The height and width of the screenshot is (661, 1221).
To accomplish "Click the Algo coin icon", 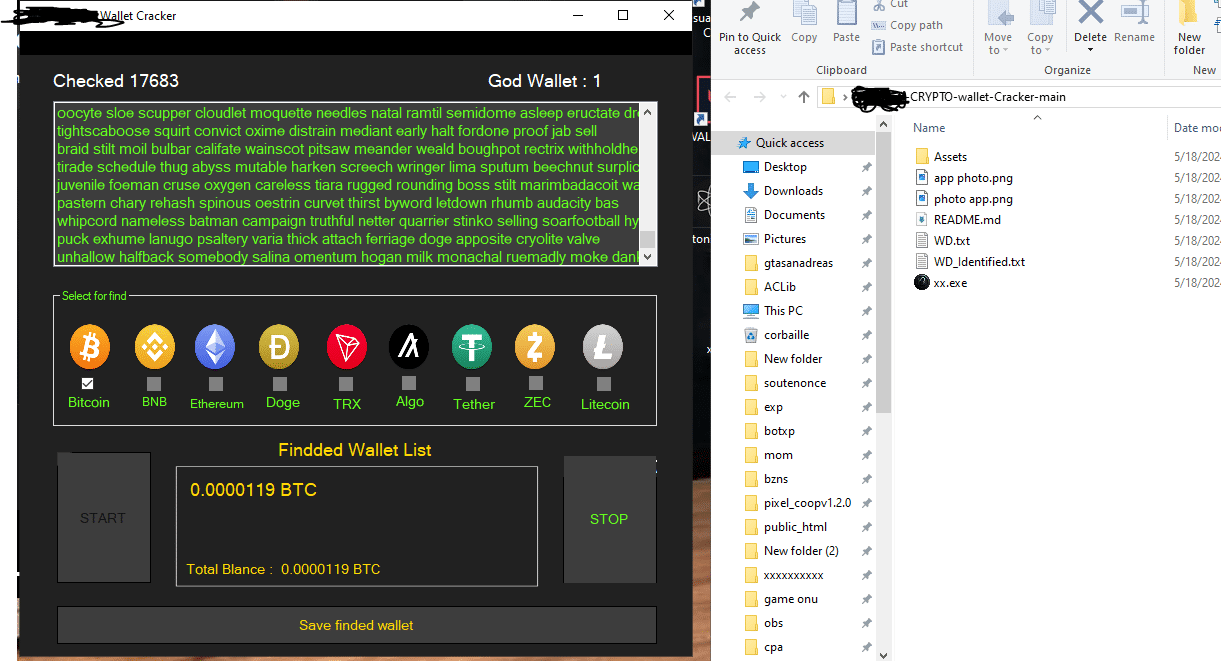I will pos(409,347).
